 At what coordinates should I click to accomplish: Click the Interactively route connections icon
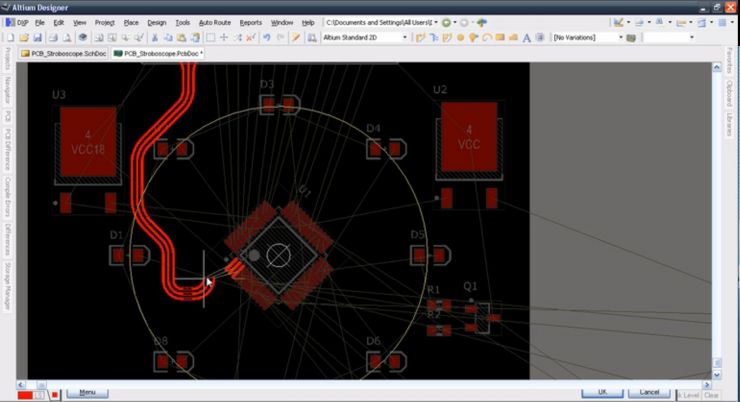[x=420, y=37]
